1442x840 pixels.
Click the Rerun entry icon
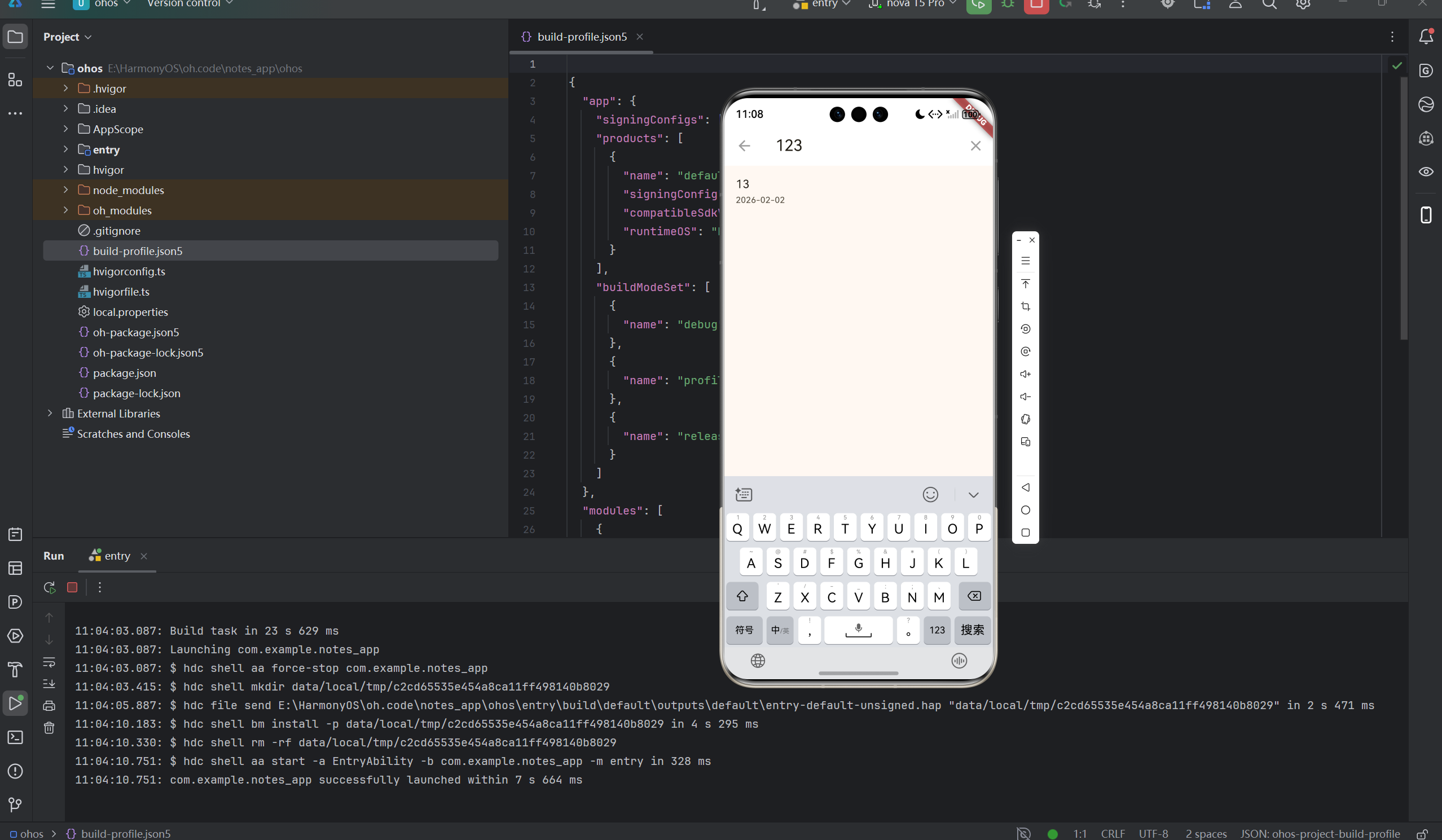[x=50, y=587]
